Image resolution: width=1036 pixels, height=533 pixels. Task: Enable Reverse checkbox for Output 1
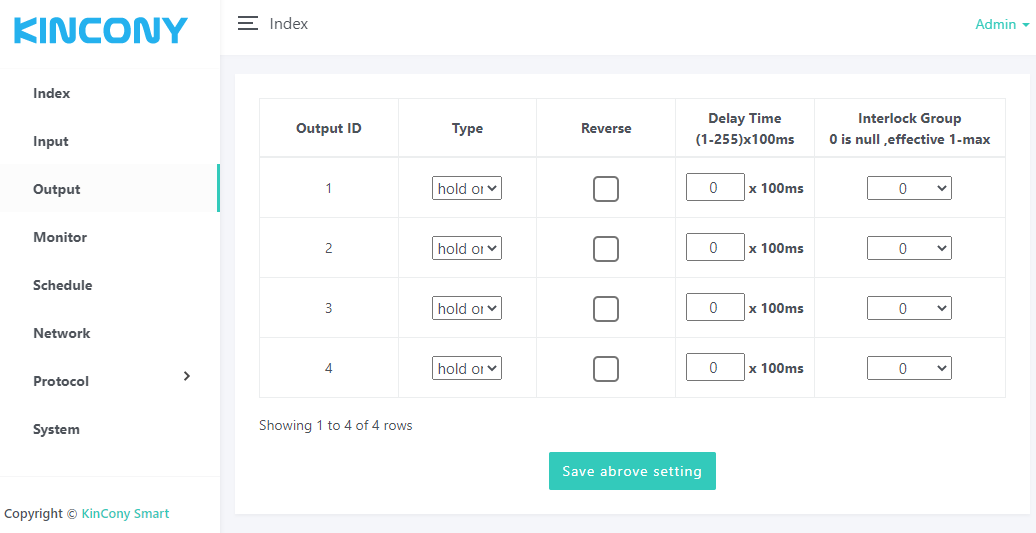[x=606, y=189]
